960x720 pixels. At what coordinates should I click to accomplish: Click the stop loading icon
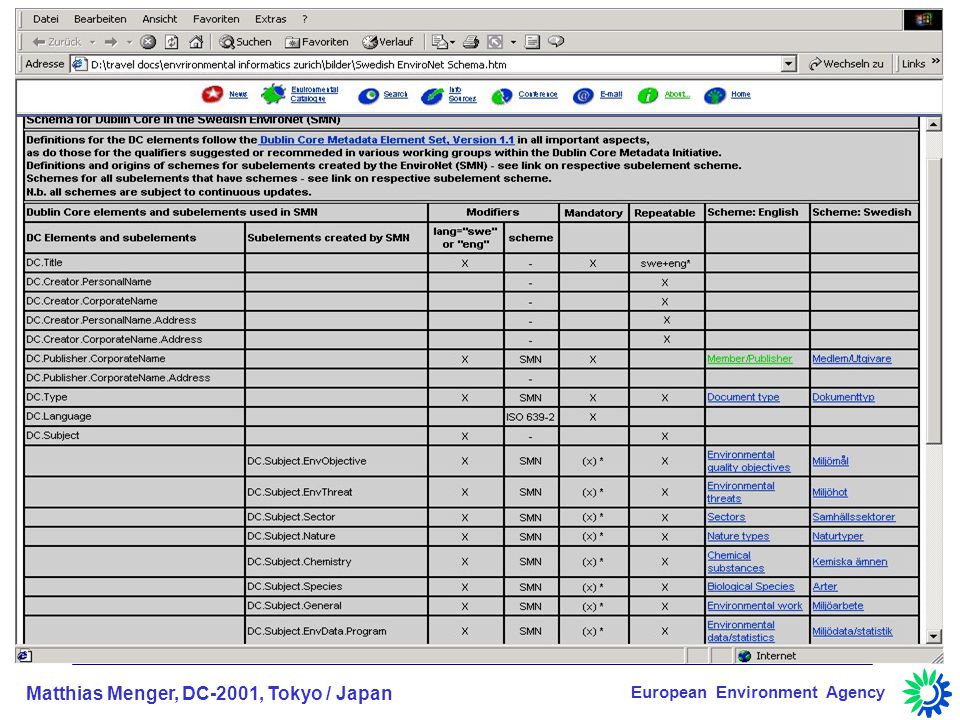click(148, 42)
